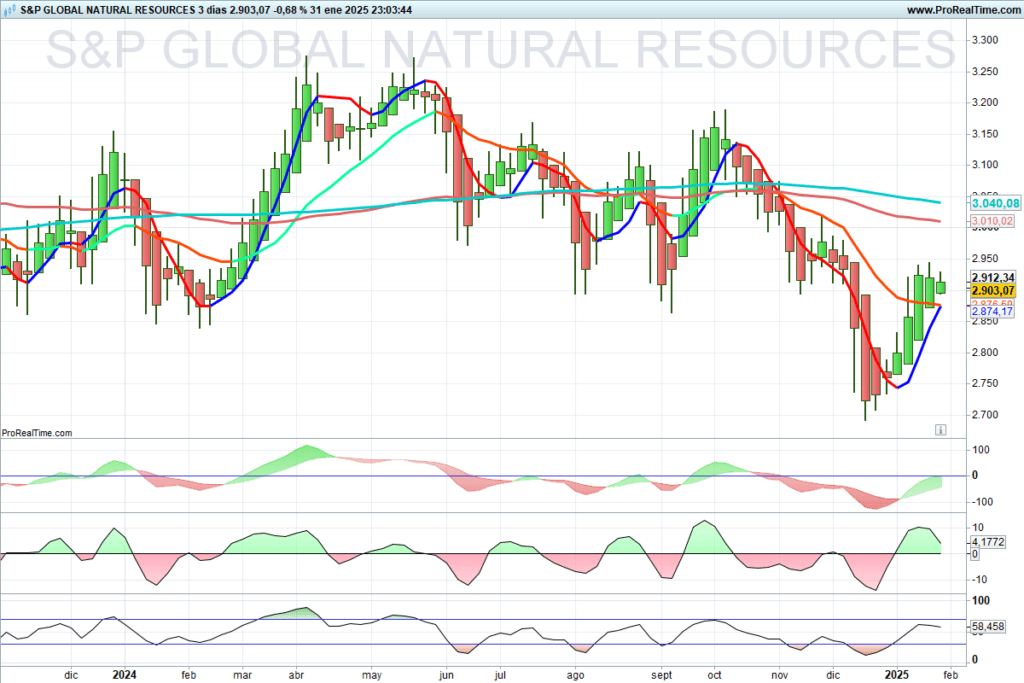Click the ago label on the time axis
Screen dimensions: 1024x683
[x=575, y=675]
